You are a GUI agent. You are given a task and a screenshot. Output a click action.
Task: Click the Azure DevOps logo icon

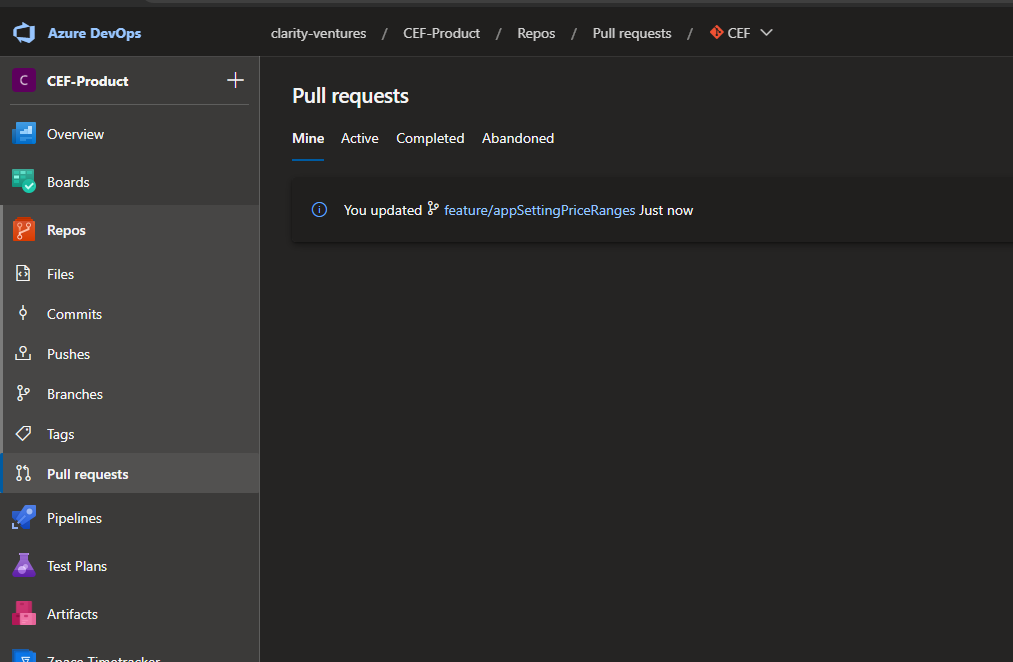click(x=24, y=32)
